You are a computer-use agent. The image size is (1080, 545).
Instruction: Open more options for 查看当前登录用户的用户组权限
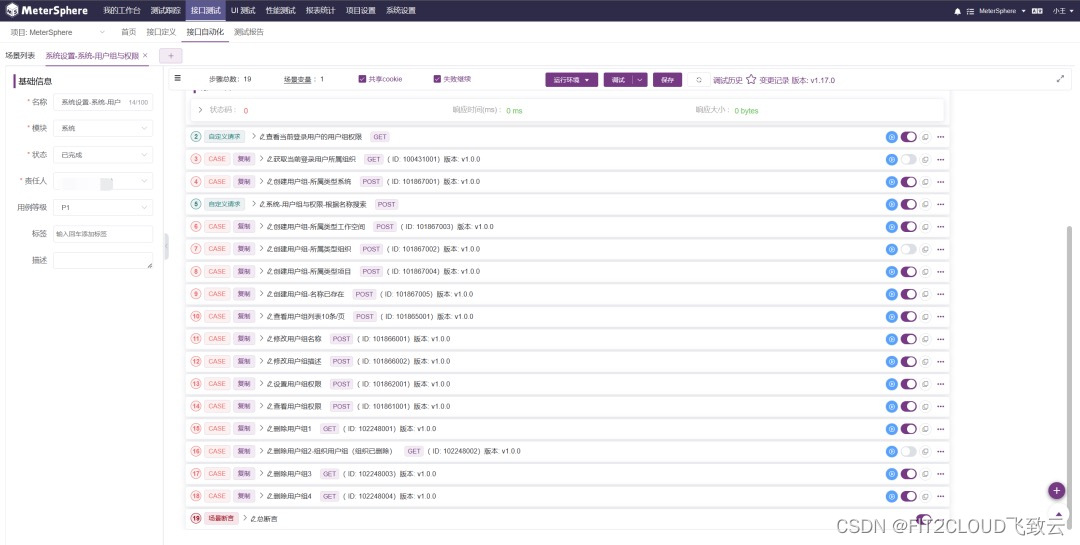point(941,137)
